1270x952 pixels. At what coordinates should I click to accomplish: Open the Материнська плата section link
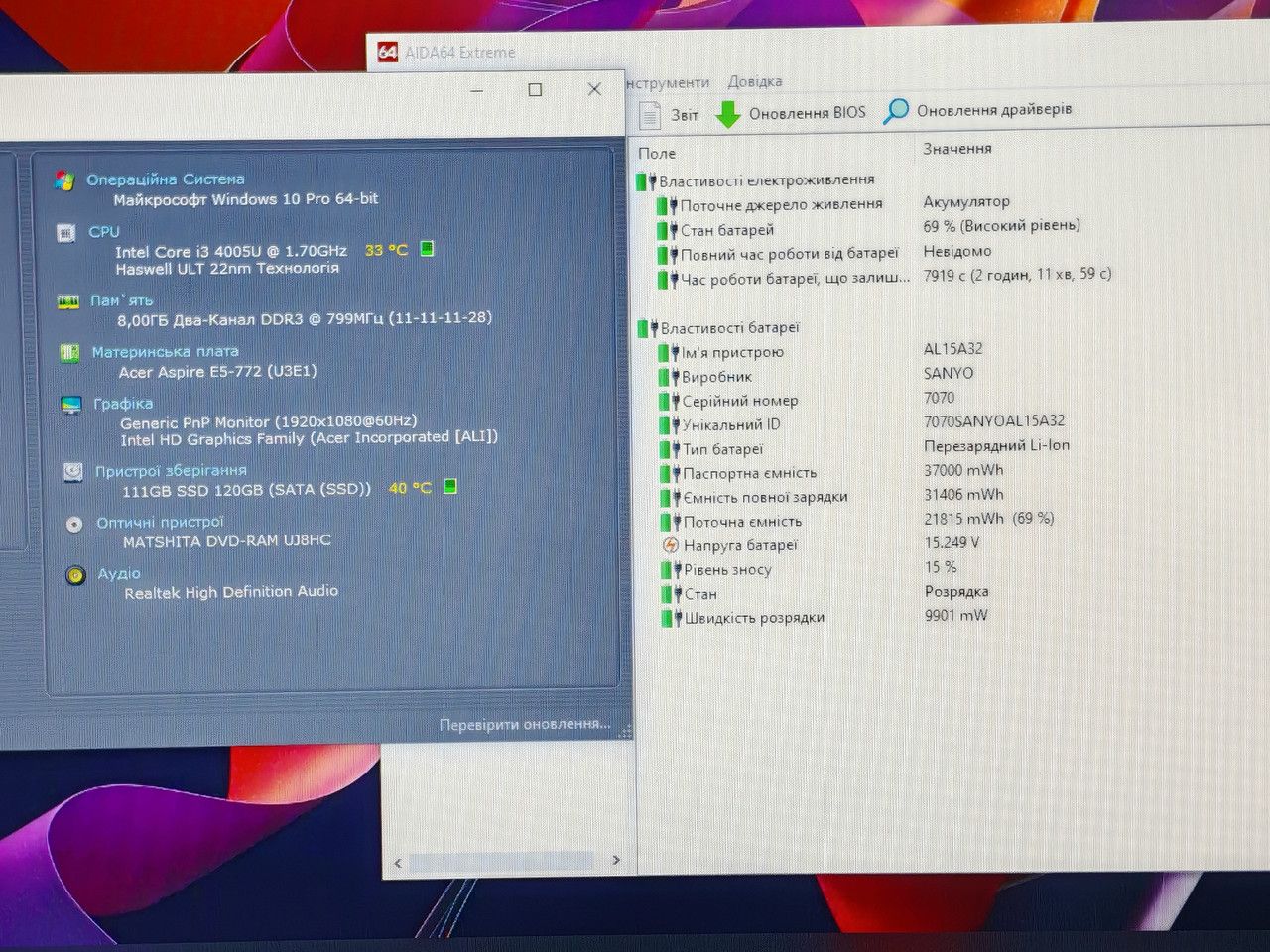click(x=165, y=351)
